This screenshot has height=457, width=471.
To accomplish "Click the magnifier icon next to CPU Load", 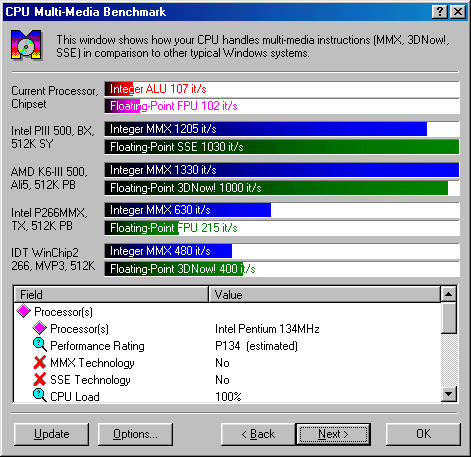I will click(40, 395).
